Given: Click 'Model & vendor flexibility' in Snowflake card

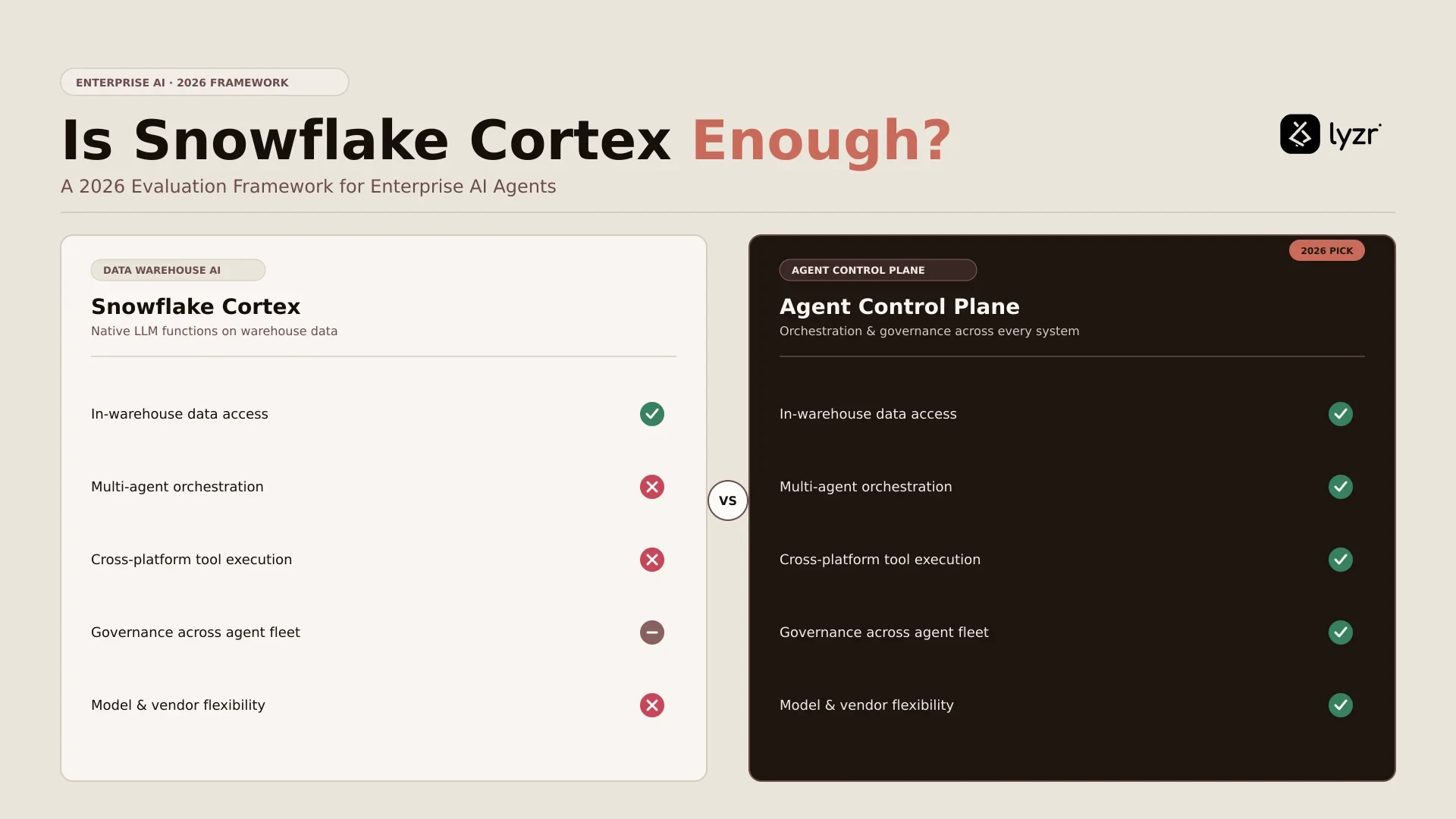Looking at the screenshot, I should (x=178, y=705).
